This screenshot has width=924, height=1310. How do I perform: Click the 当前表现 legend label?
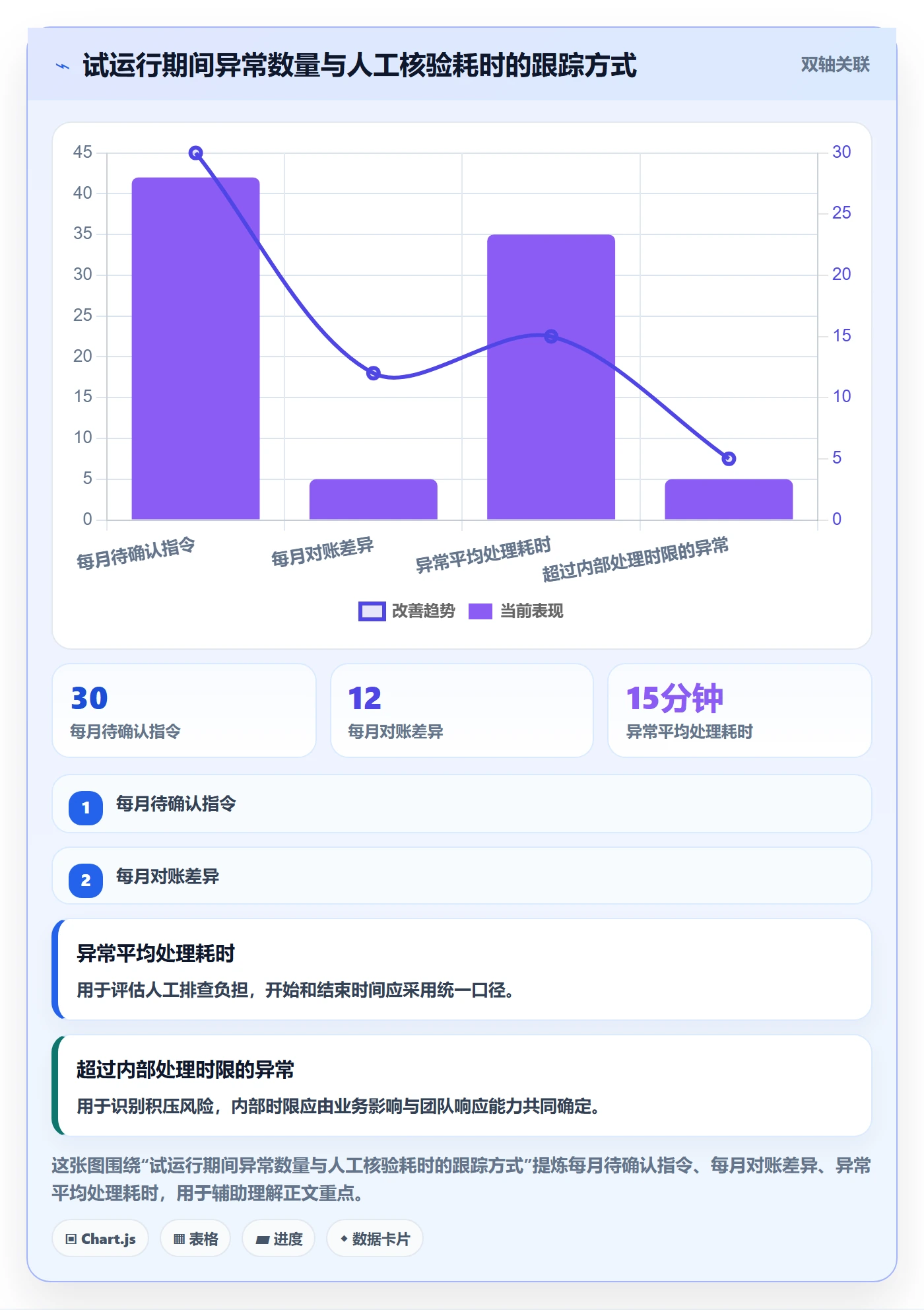[532, 611]
